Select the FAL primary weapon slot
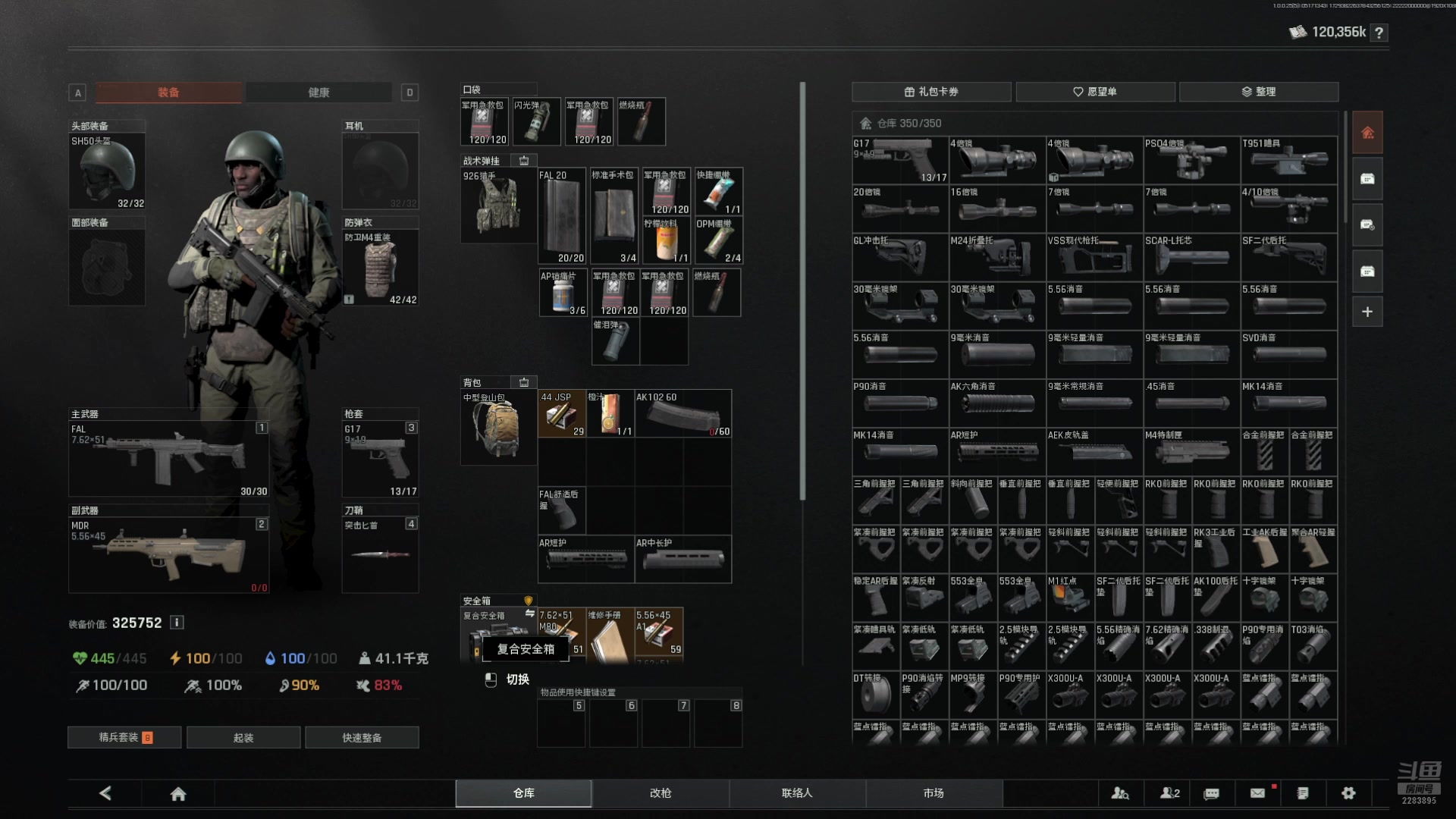Screen dimensions: 1456x819 click(x=168, y=459)
